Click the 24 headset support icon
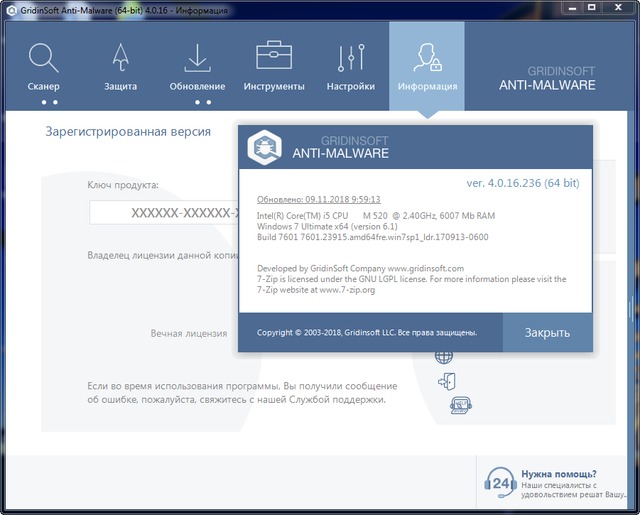Viewport: 640px width, 515px height. (x=499, y=483)
